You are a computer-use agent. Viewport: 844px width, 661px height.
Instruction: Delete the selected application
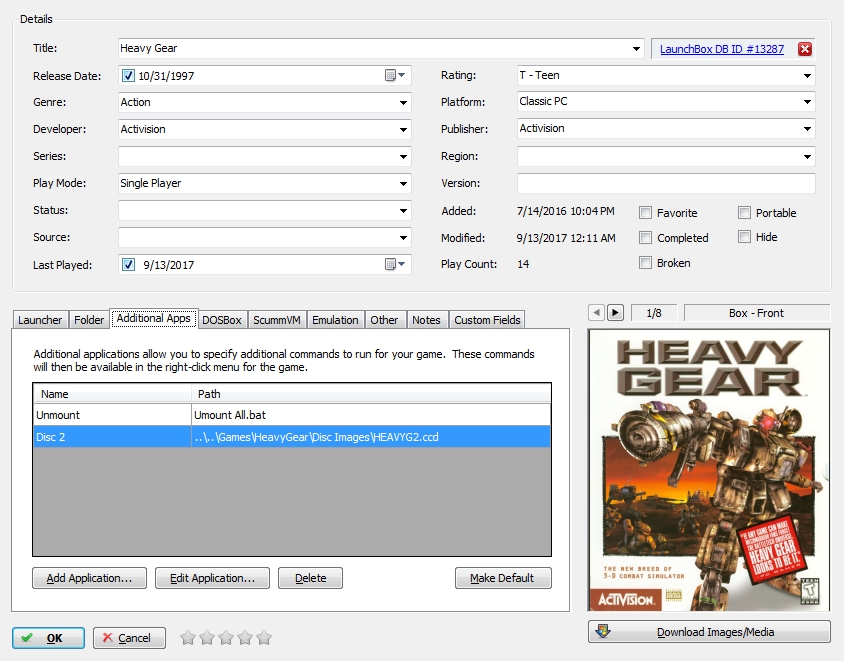tap(311, 578)
